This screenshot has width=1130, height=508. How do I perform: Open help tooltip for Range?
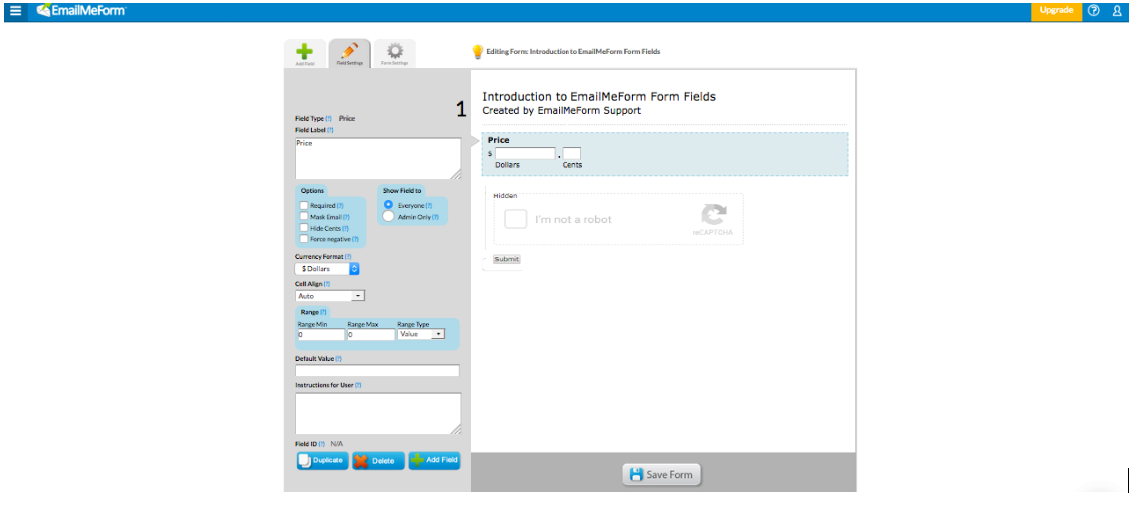coord(323,312)
